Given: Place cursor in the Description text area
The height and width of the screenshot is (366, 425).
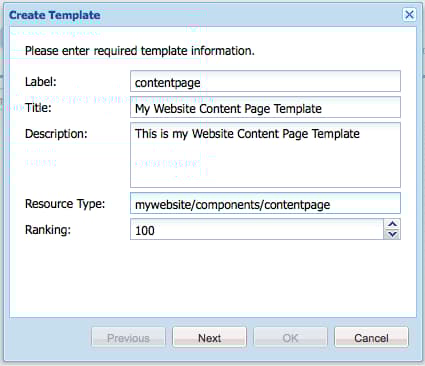Looking at the screenshot, I should pyautogui.click(x=265, y=155).
